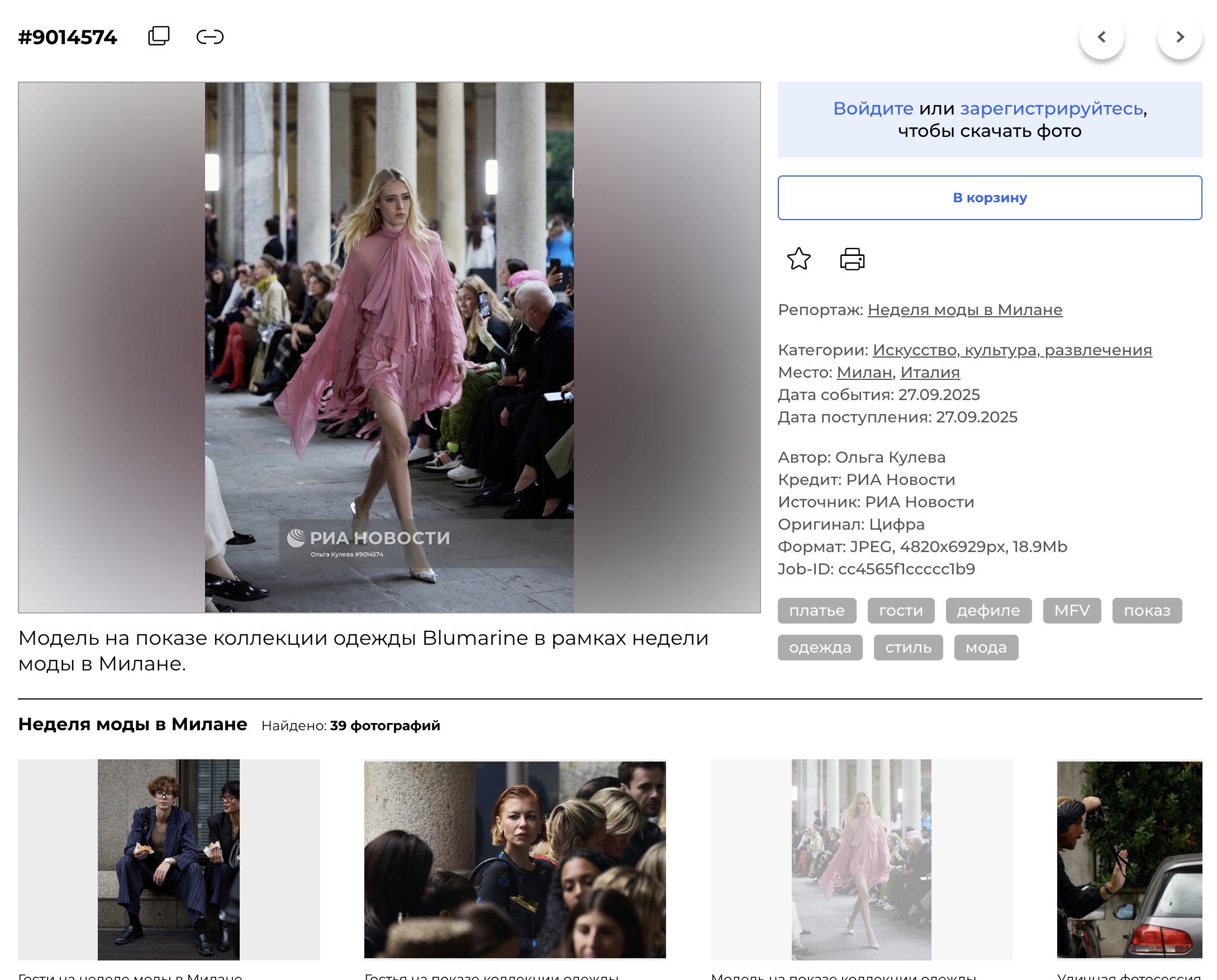
Task: Select the мода tag
Action: pos(986,648)
